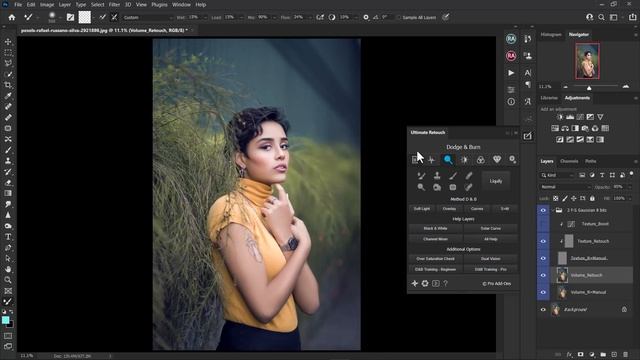Select the Clone Stamp tool
Screen dimensions: 640x360
8,161
